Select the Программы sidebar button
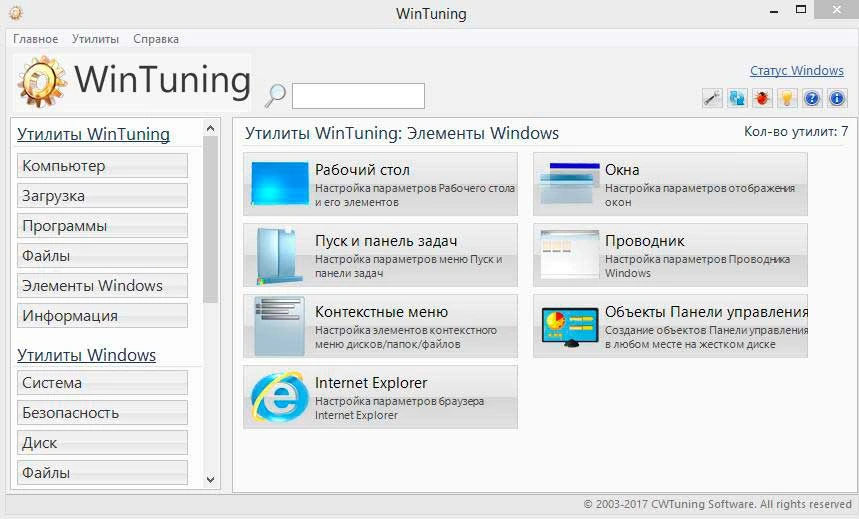 (x=102, y=226)
